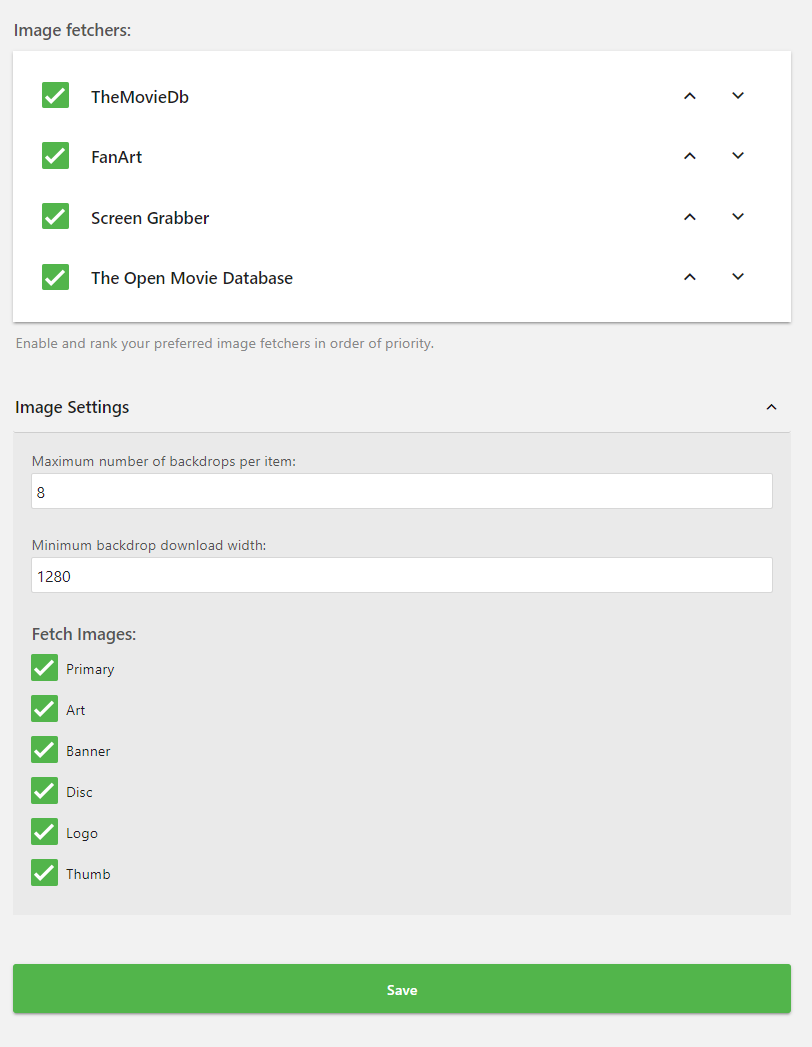Move TheMovieDb fetcher down
Screen dimensions: 812x1047
pyautogui.click(x=738, y=96)
